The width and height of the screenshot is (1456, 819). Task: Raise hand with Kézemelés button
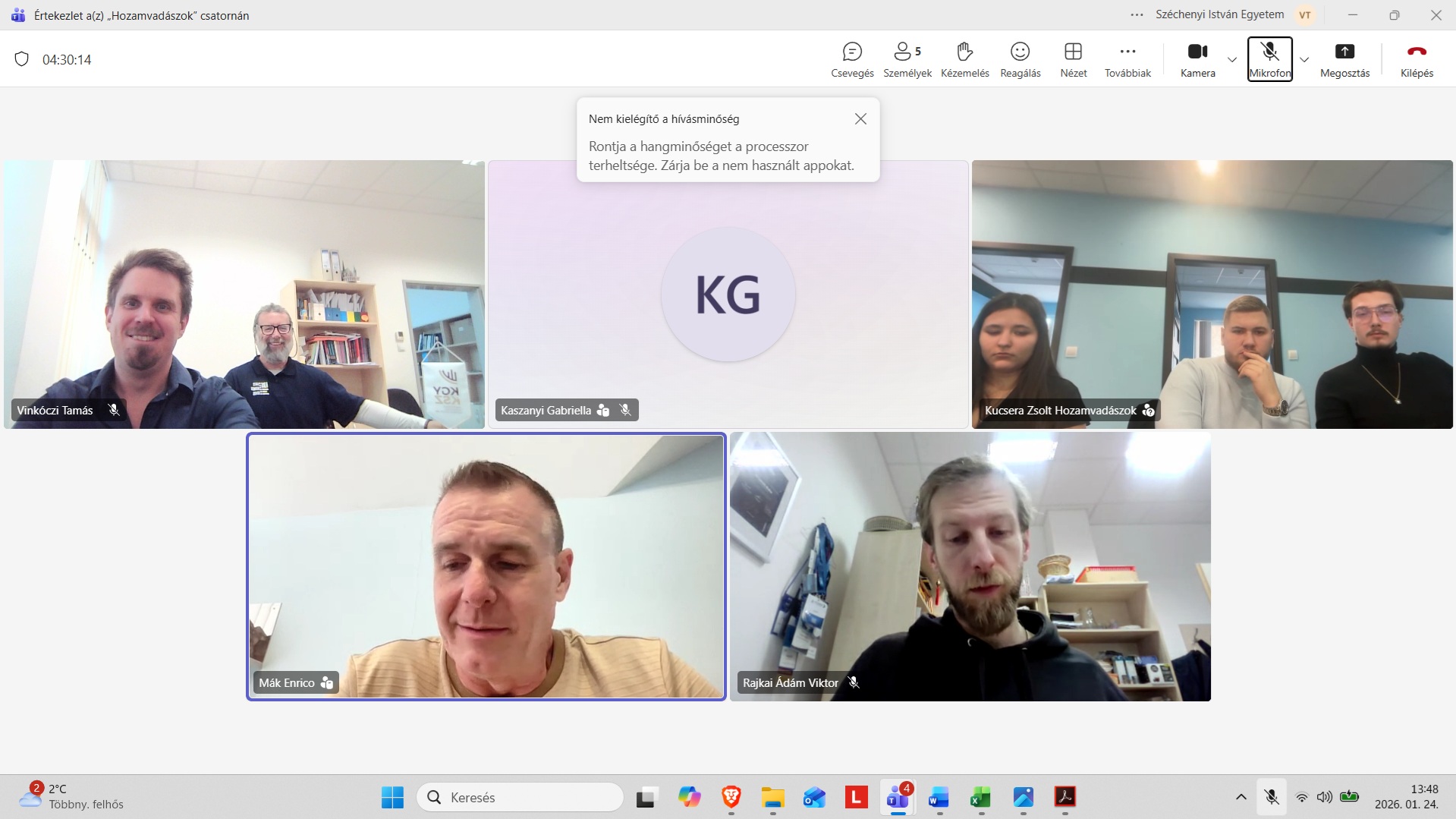click(964, 59)
